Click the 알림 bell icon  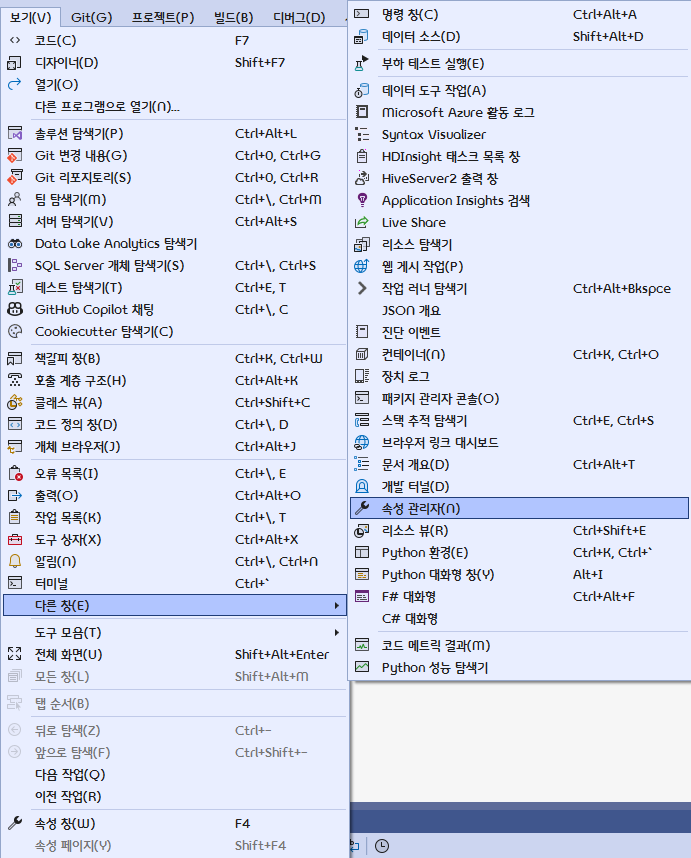15,561
